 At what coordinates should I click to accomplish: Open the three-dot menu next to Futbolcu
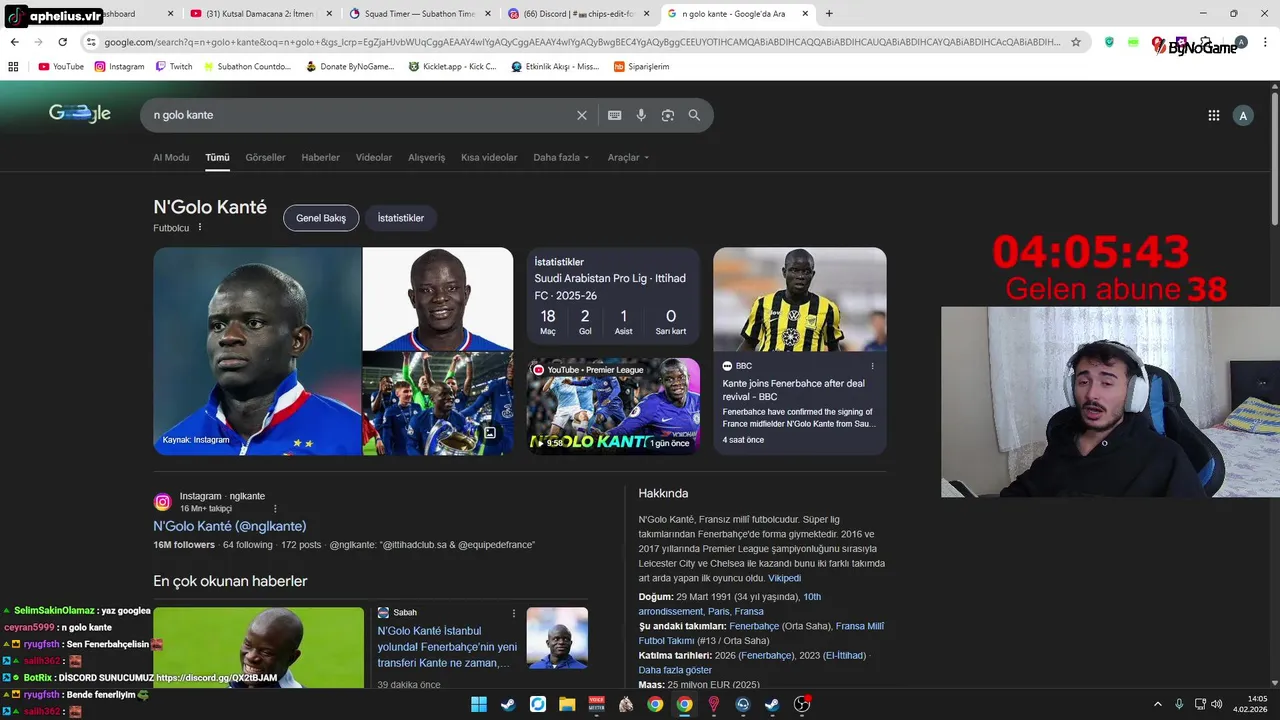pos(200,227)
